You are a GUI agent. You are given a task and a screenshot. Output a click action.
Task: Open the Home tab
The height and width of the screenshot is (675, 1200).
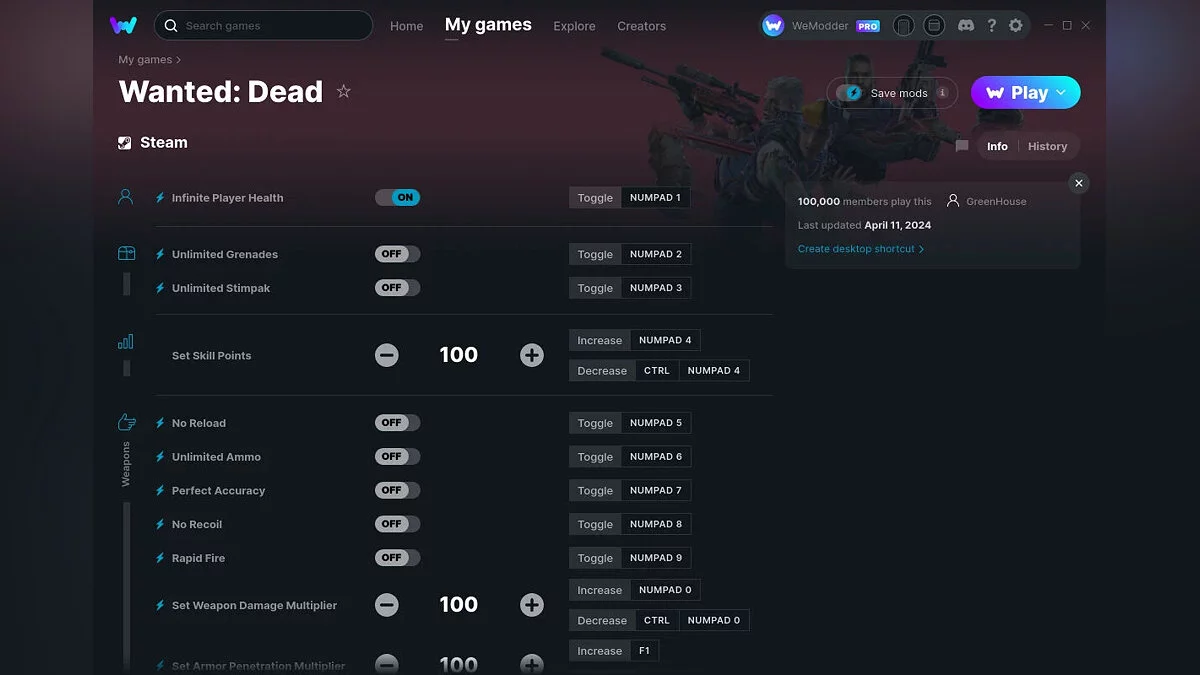tap(406, 26)
